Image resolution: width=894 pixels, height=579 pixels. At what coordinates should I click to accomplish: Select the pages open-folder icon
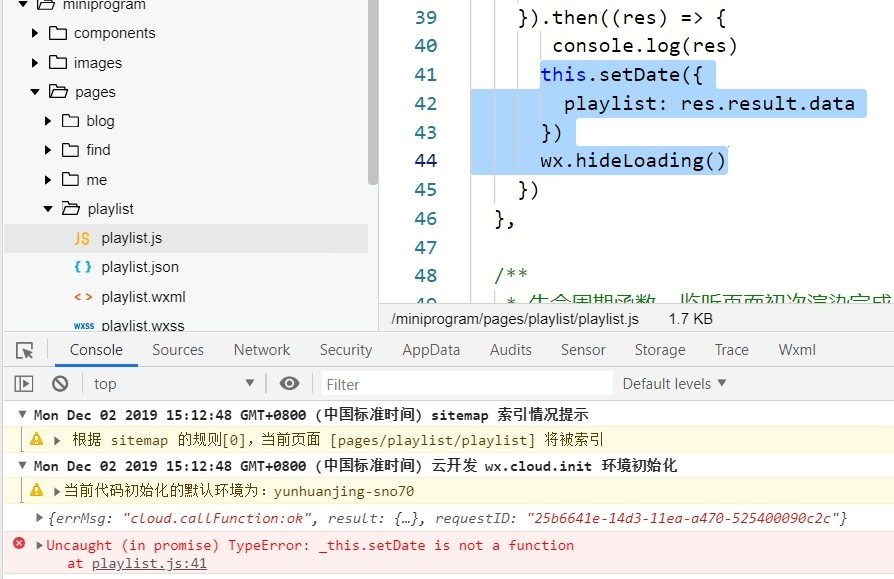pyautogui.click(x=58, y=91)
